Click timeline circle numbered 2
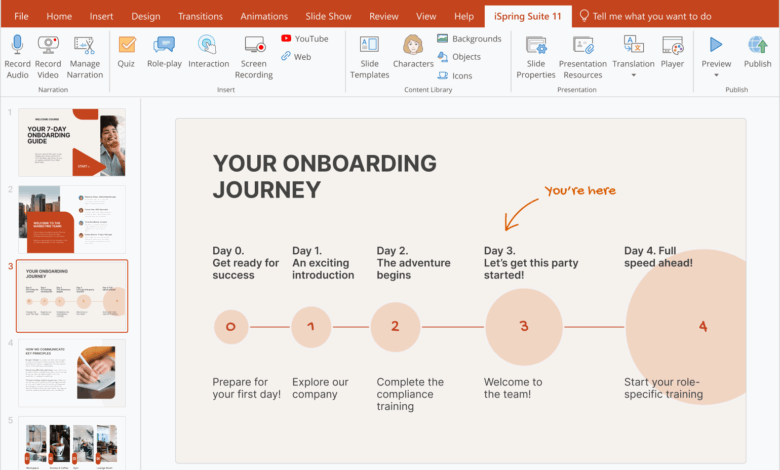Screen dimensions: 780x470 (x=395, y=327)
